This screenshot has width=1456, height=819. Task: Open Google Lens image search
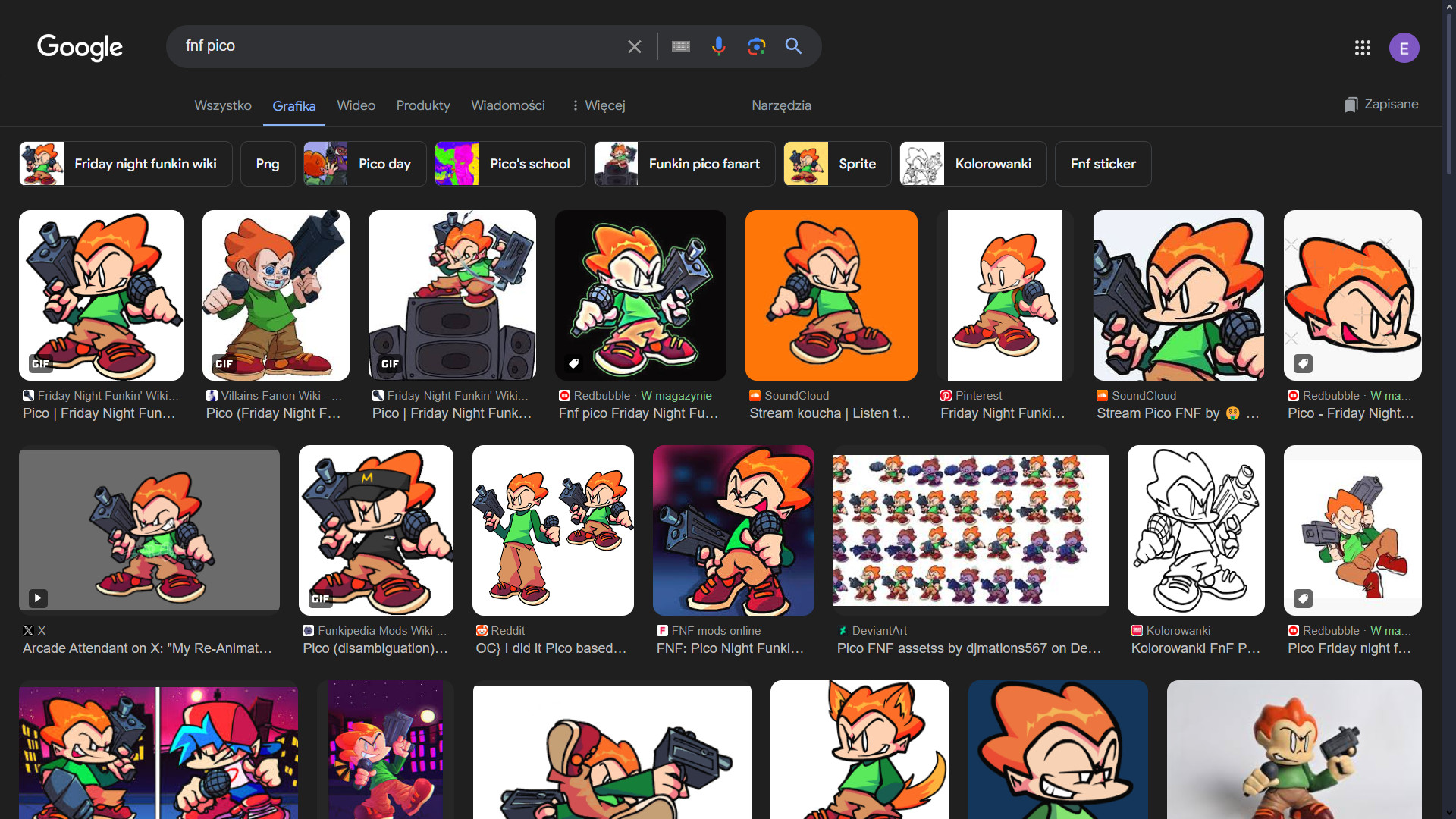pyautogui.click(x=756, y=47)
